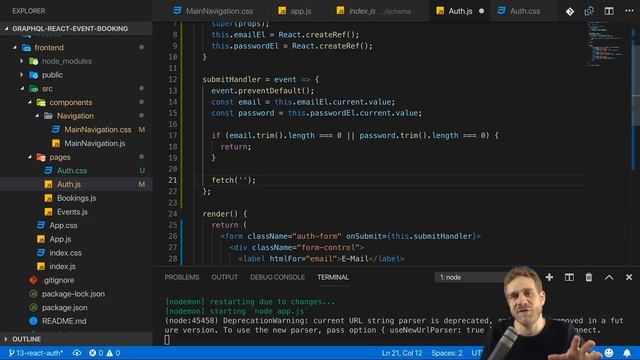Open the editor more actions ellipsis
The height and width of the screenshot is (360, 640).
tap(629, 11)
